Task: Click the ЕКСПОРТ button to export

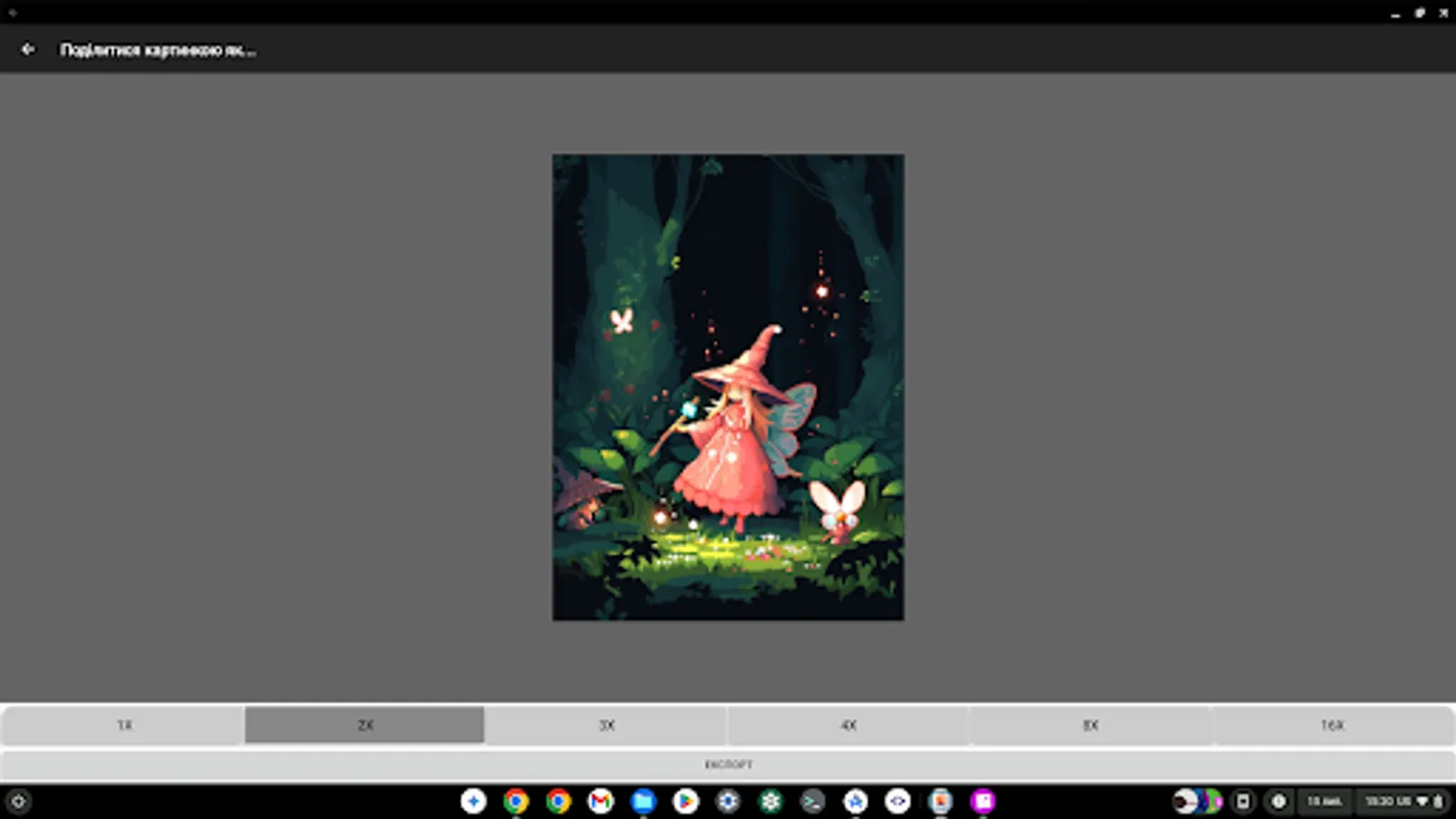Action: 728,763
